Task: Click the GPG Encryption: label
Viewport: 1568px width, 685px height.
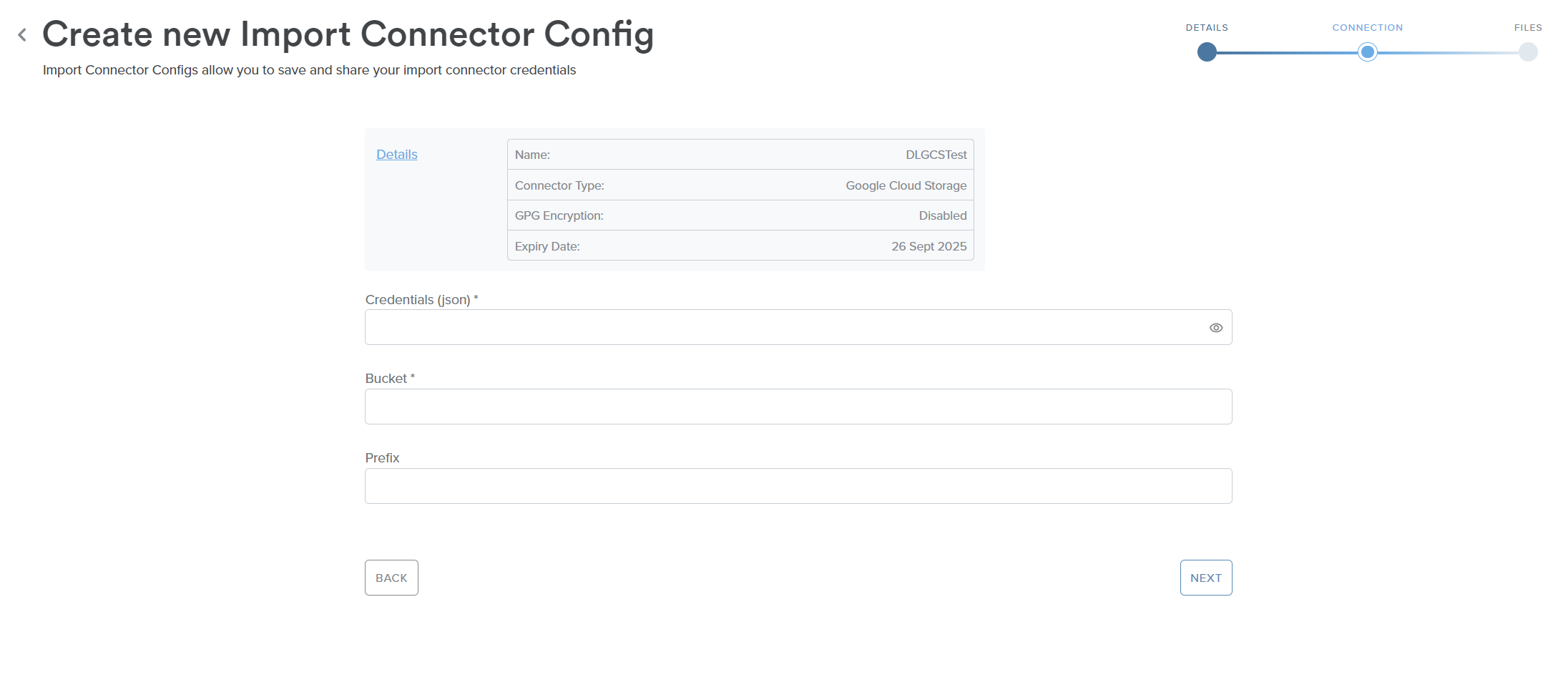Action: pos(559,215)
